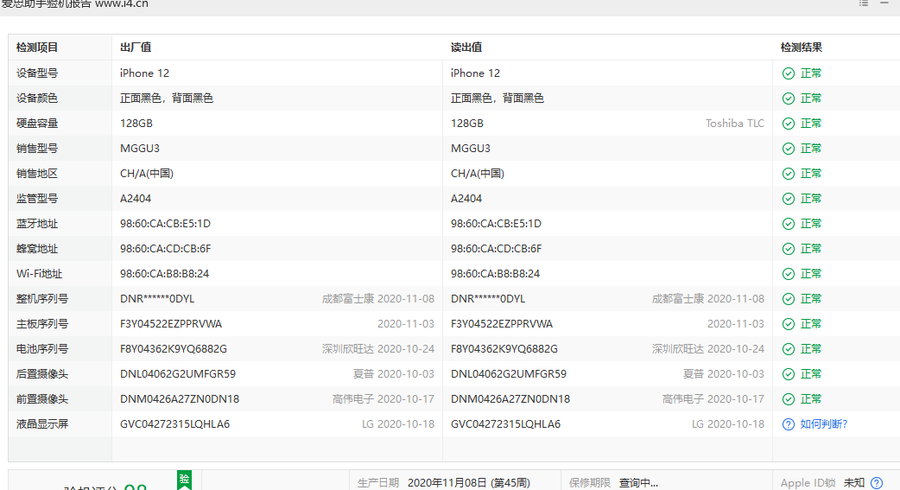900x490 pixels.
Task: Select the 设备颜色 row label
Action: pyautogui.click(x=37, y=99)
